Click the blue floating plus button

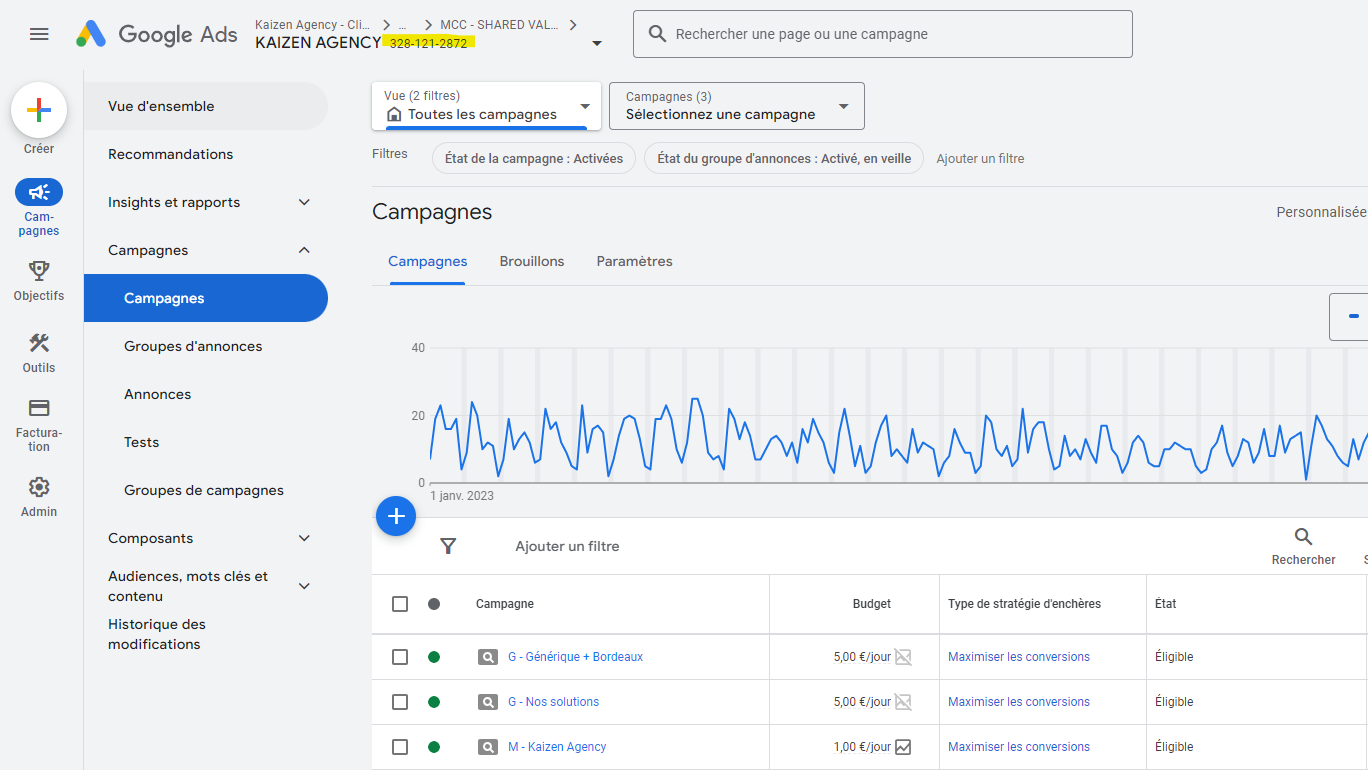[x=396, y=516]
